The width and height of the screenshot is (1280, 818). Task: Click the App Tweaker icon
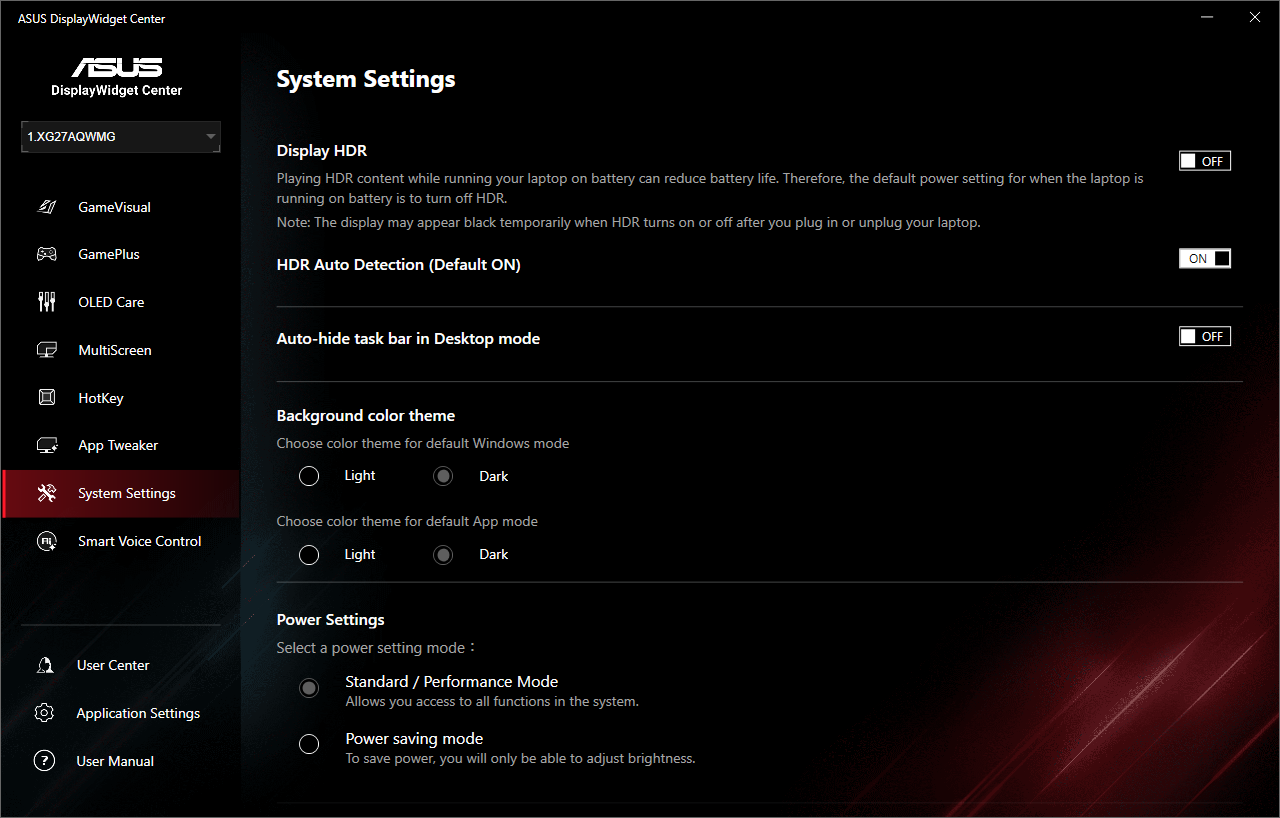(x=46, y=445)
